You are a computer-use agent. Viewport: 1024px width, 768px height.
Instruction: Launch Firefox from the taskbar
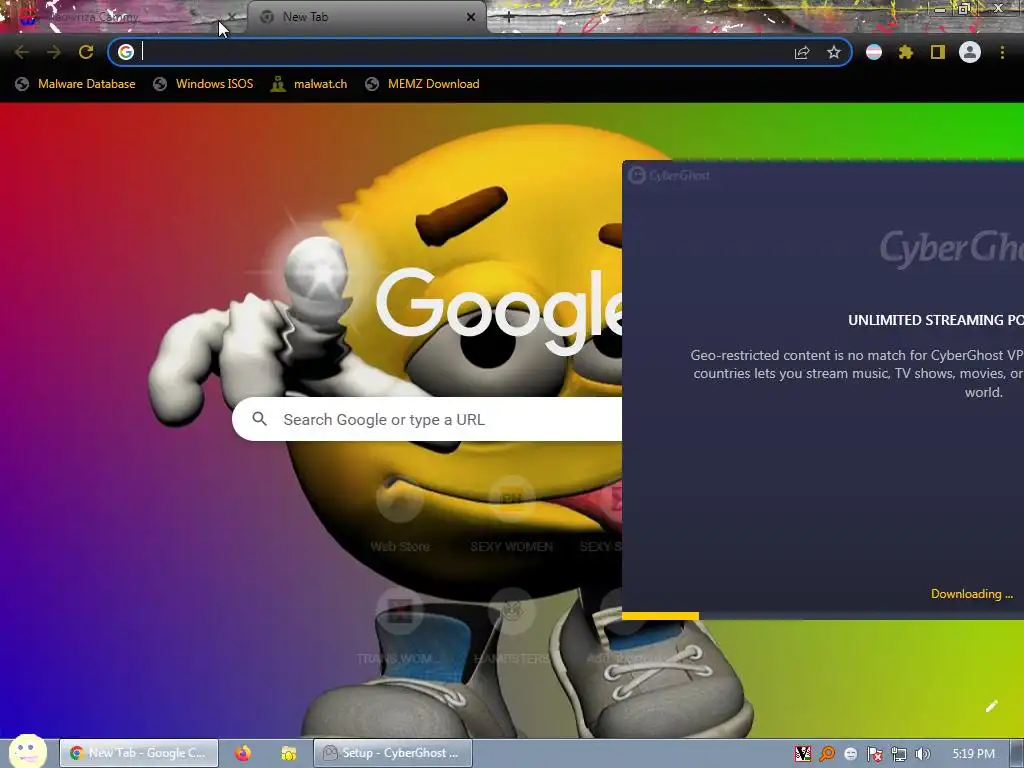243,753
